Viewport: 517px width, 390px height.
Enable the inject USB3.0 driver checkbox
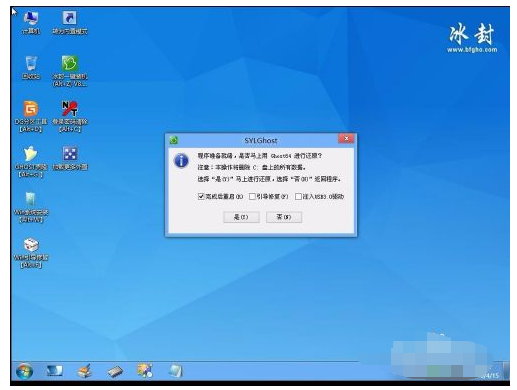coord(298,196)
